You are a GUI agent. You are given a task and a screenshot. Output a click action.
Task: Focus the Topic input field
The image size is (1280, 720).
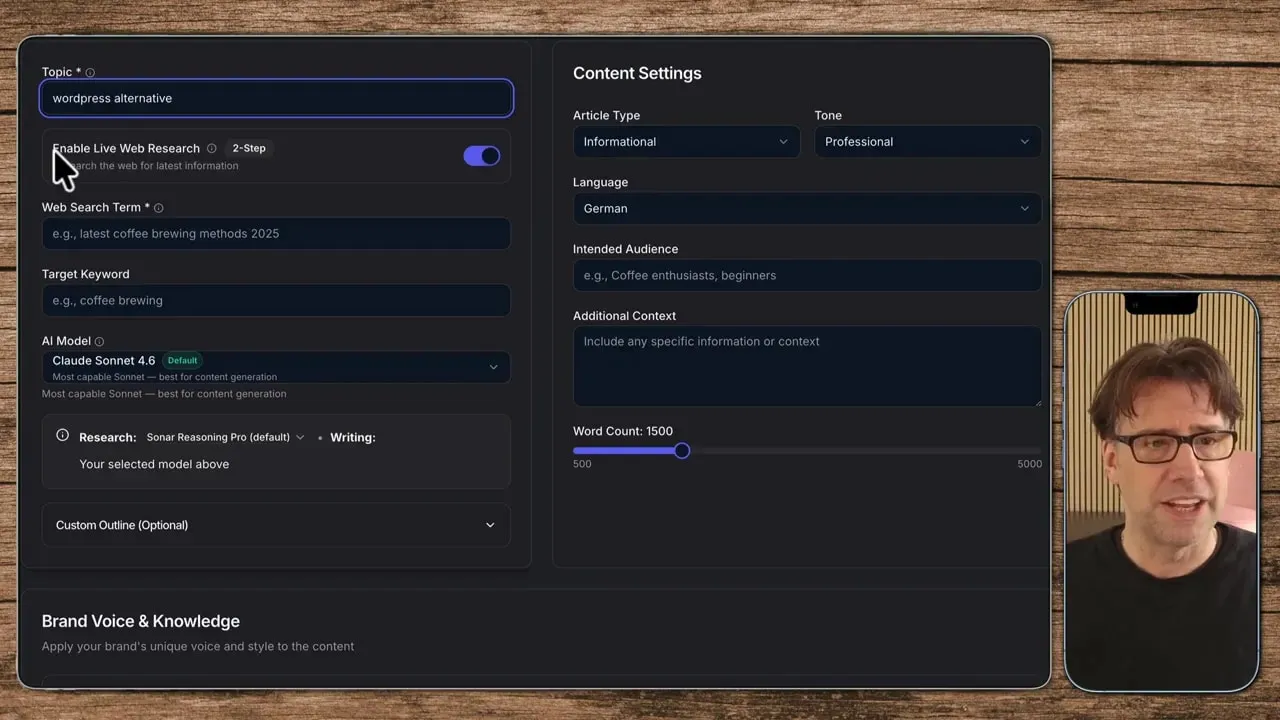[276, 98]
